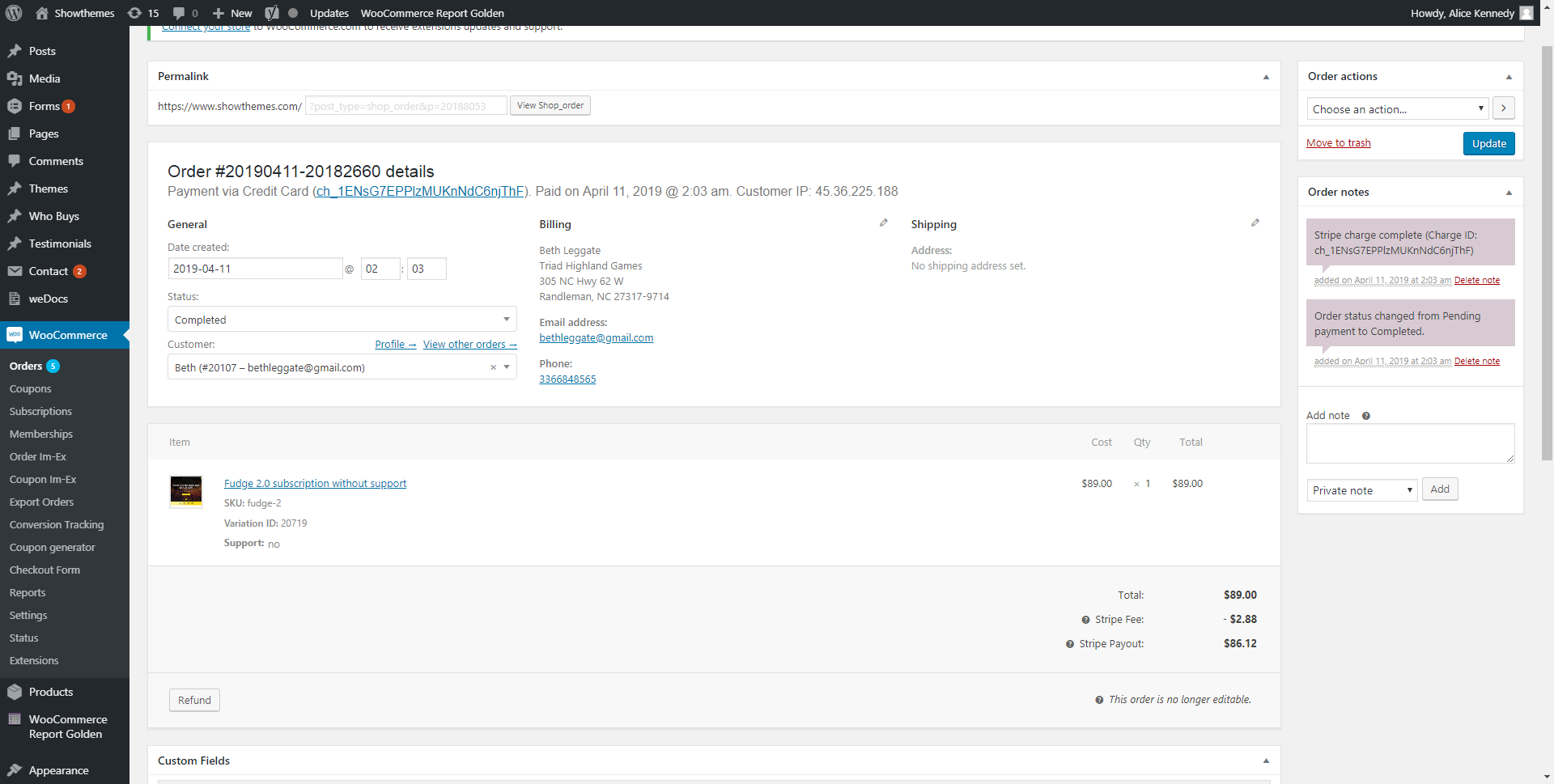This screenshot has height=784, width=1554.
Task: Click the help icon beside Stripe Payout
Action: point(1070,644)
